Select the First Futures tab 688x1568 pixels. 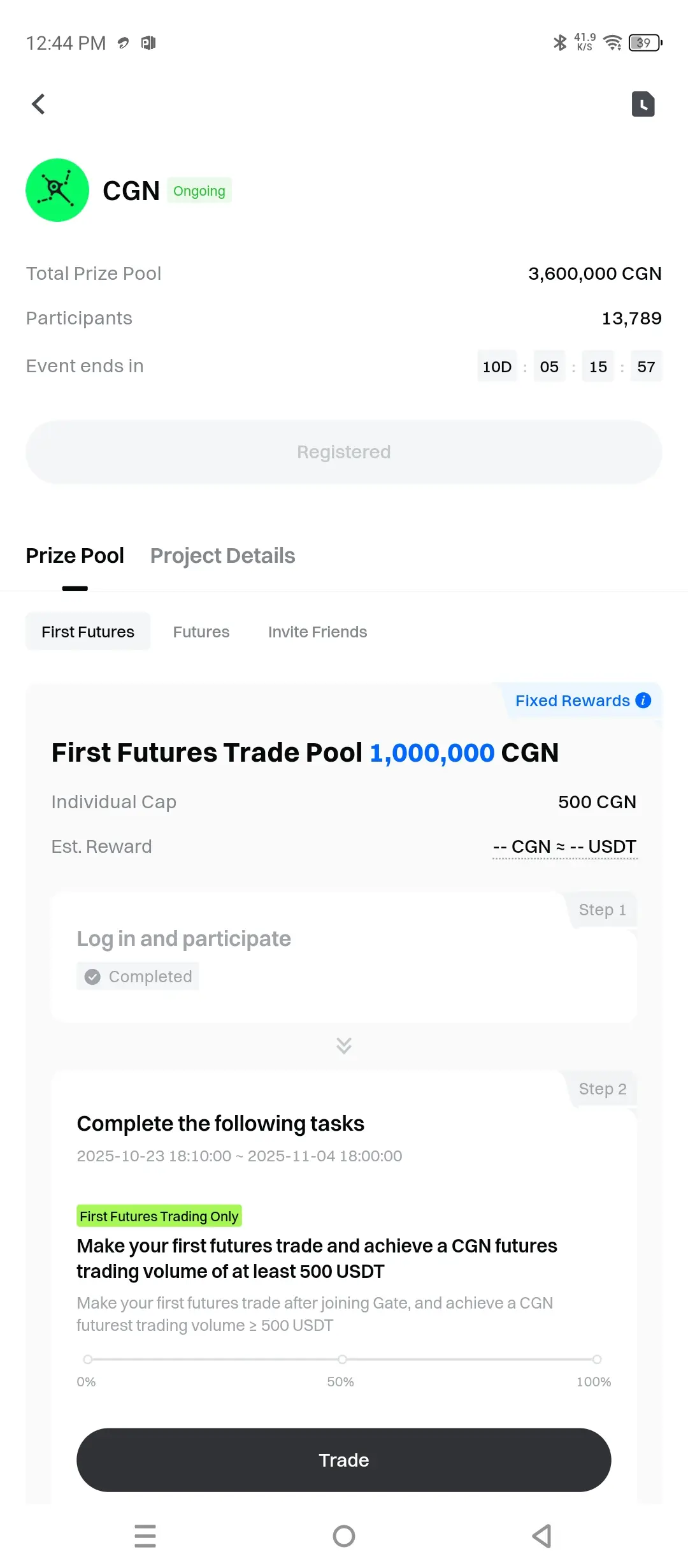click(x=88, y=632)
